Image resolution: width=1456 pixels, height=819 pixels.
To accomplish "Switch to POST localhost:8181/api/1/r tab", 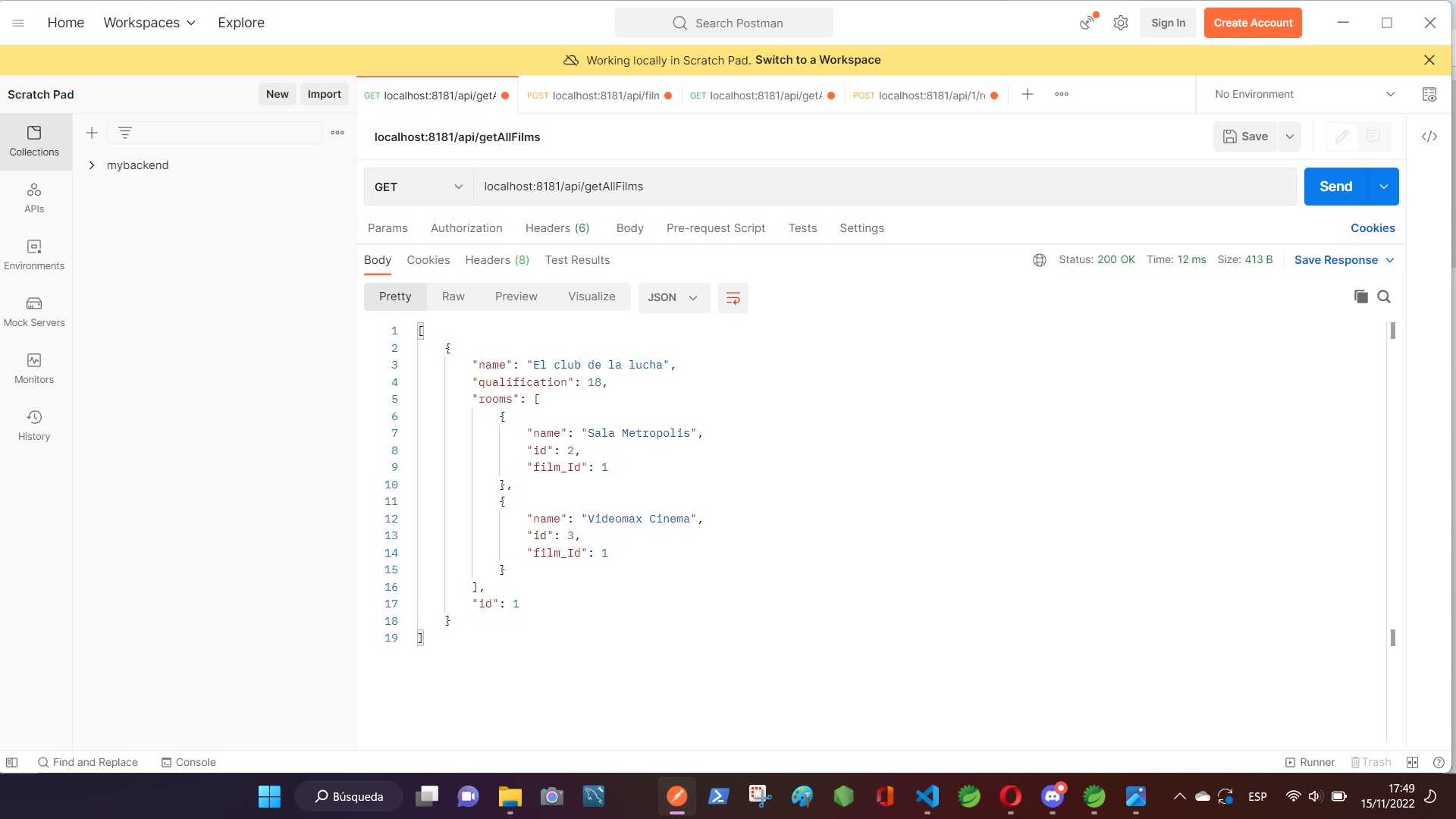I will (x=925, y=96).
